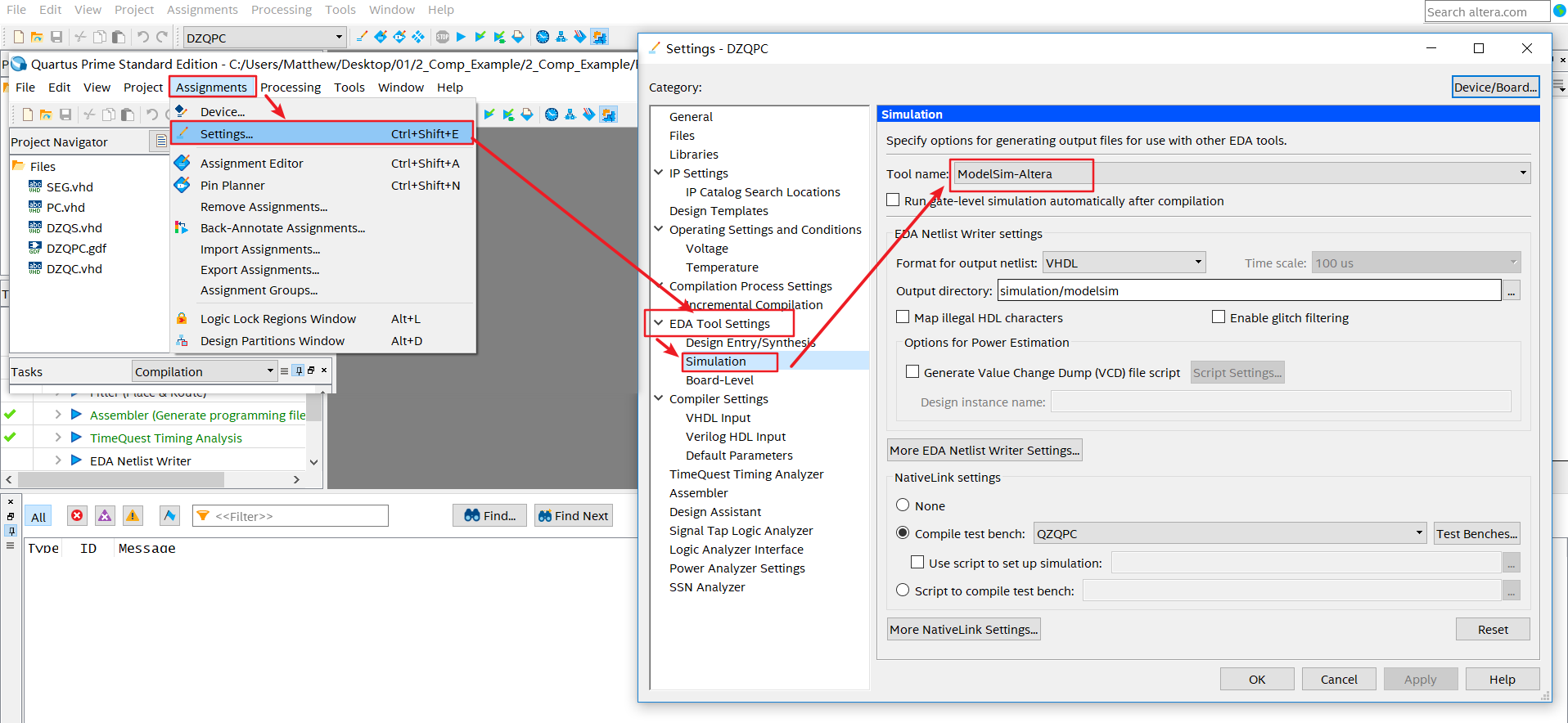Click the Device icon in Assignments menu

pyautogui.click(x=182, y=111)
